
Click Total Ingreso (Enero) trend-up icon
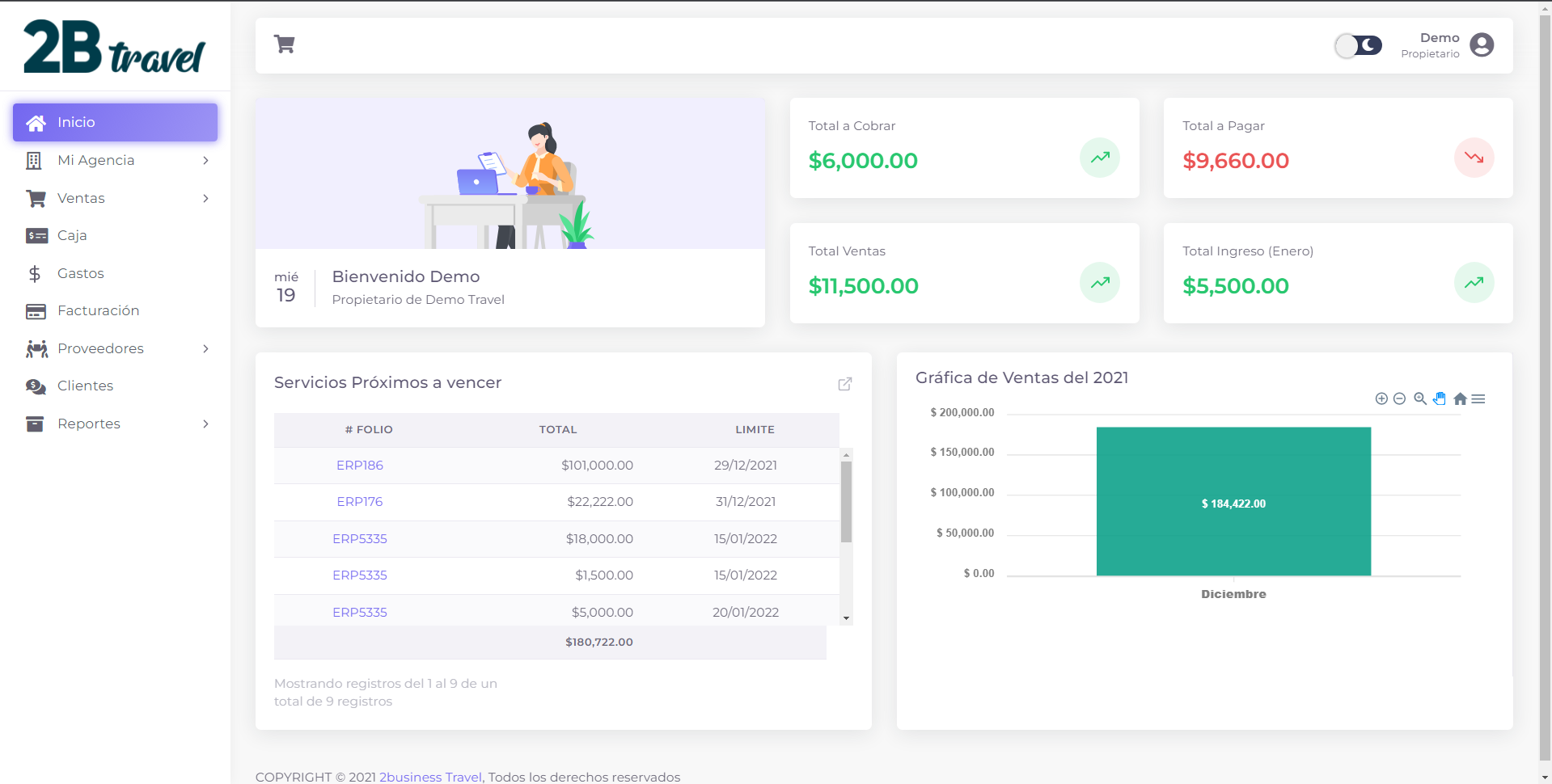click(x=1474, y=283)
